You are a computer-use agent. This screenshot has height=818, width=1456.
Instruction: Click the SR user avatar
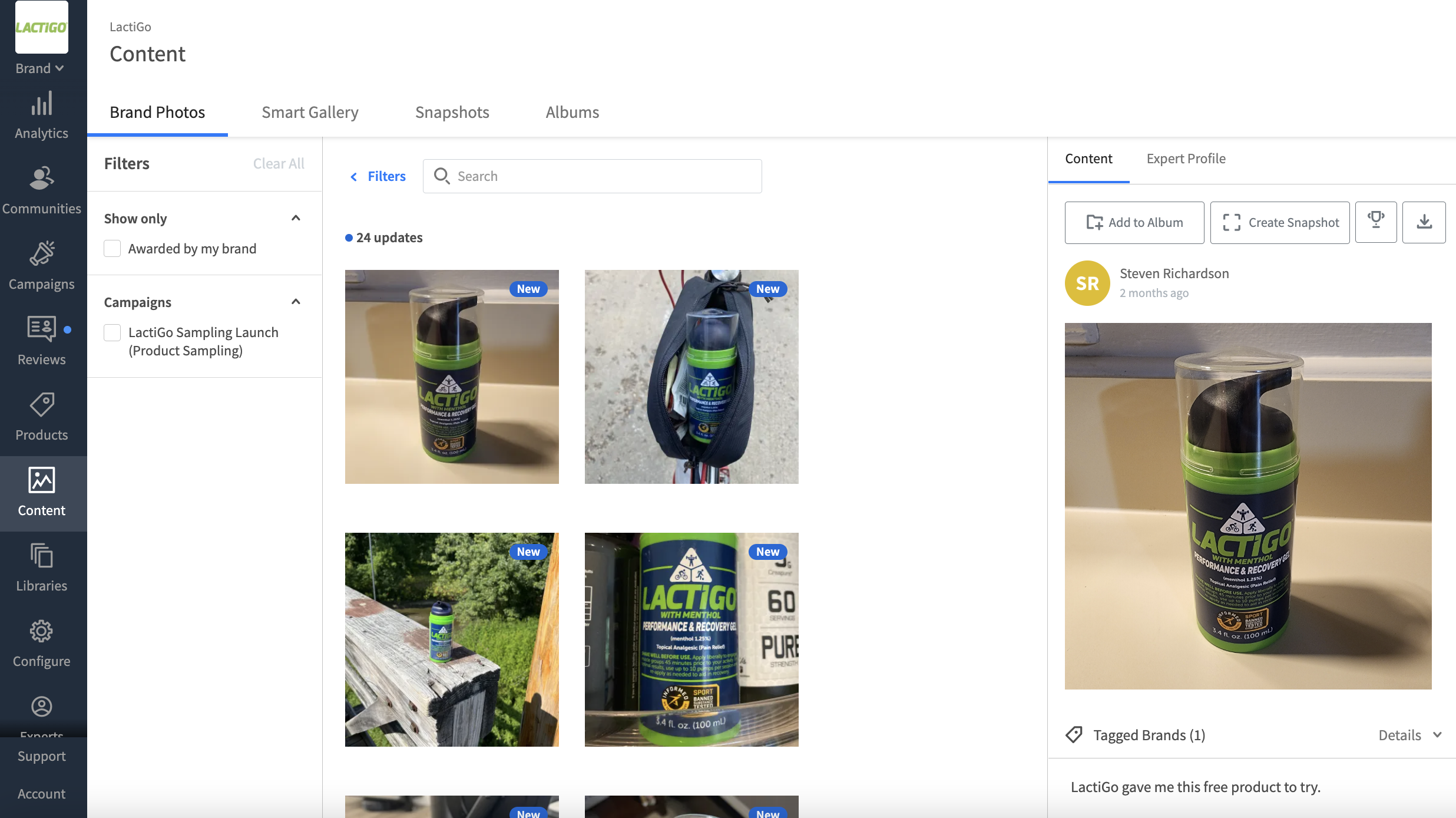[x=1087, y=283]
